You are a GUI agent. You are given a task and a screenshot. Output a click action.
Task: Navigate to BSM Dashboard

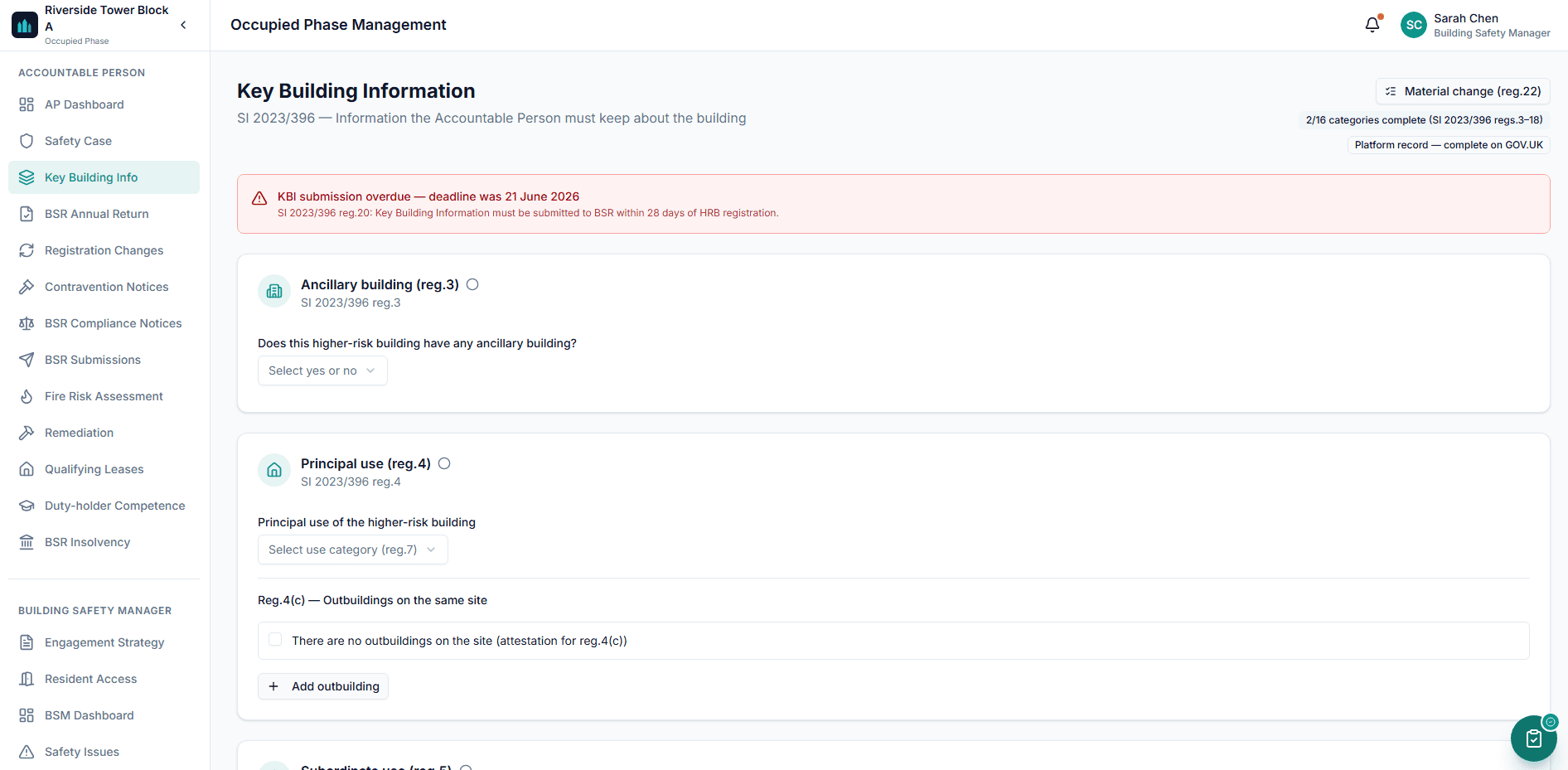click(x=104, y=715)
